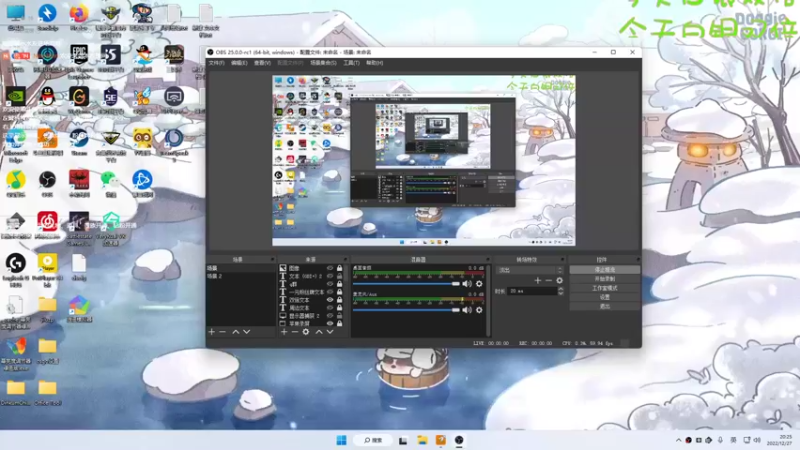
Task: Toggle visibility of the 显示器捕获 2 source
Action: [x=330, y=316]
